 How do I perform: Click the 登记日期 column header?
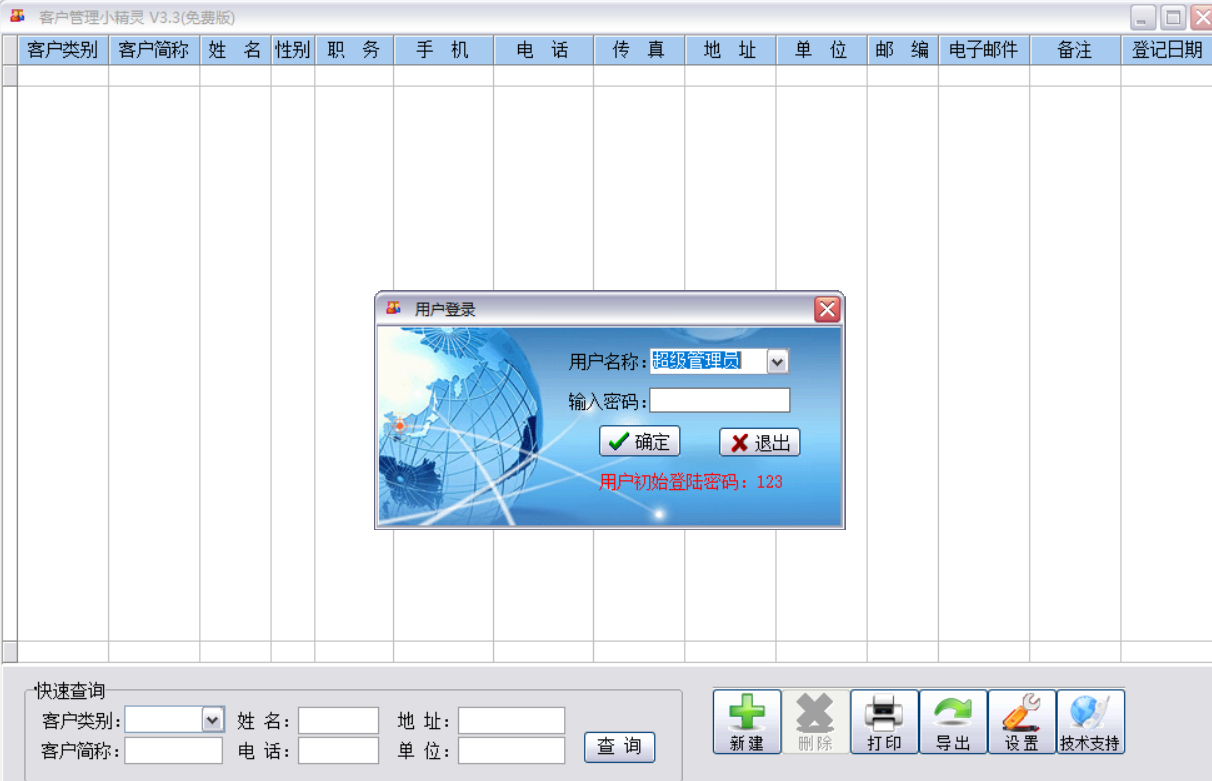click(x=1166, y=50)
